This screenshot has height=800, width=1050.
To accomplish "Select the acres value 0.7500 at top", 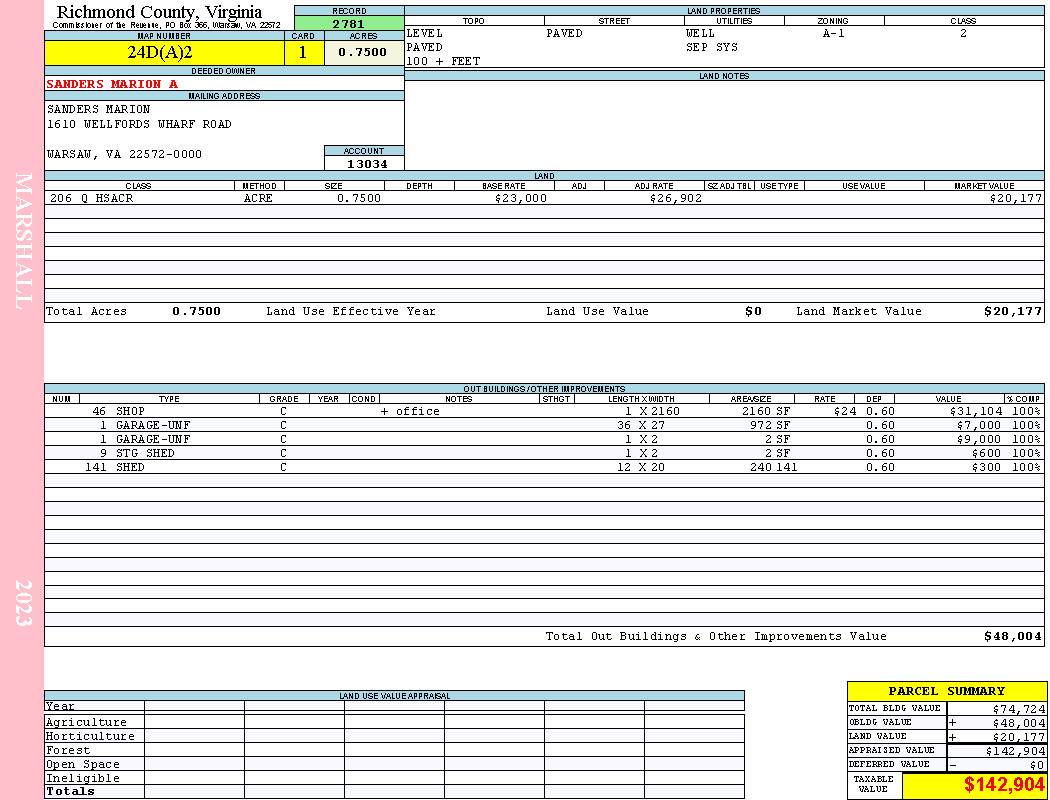I will 364,52.
